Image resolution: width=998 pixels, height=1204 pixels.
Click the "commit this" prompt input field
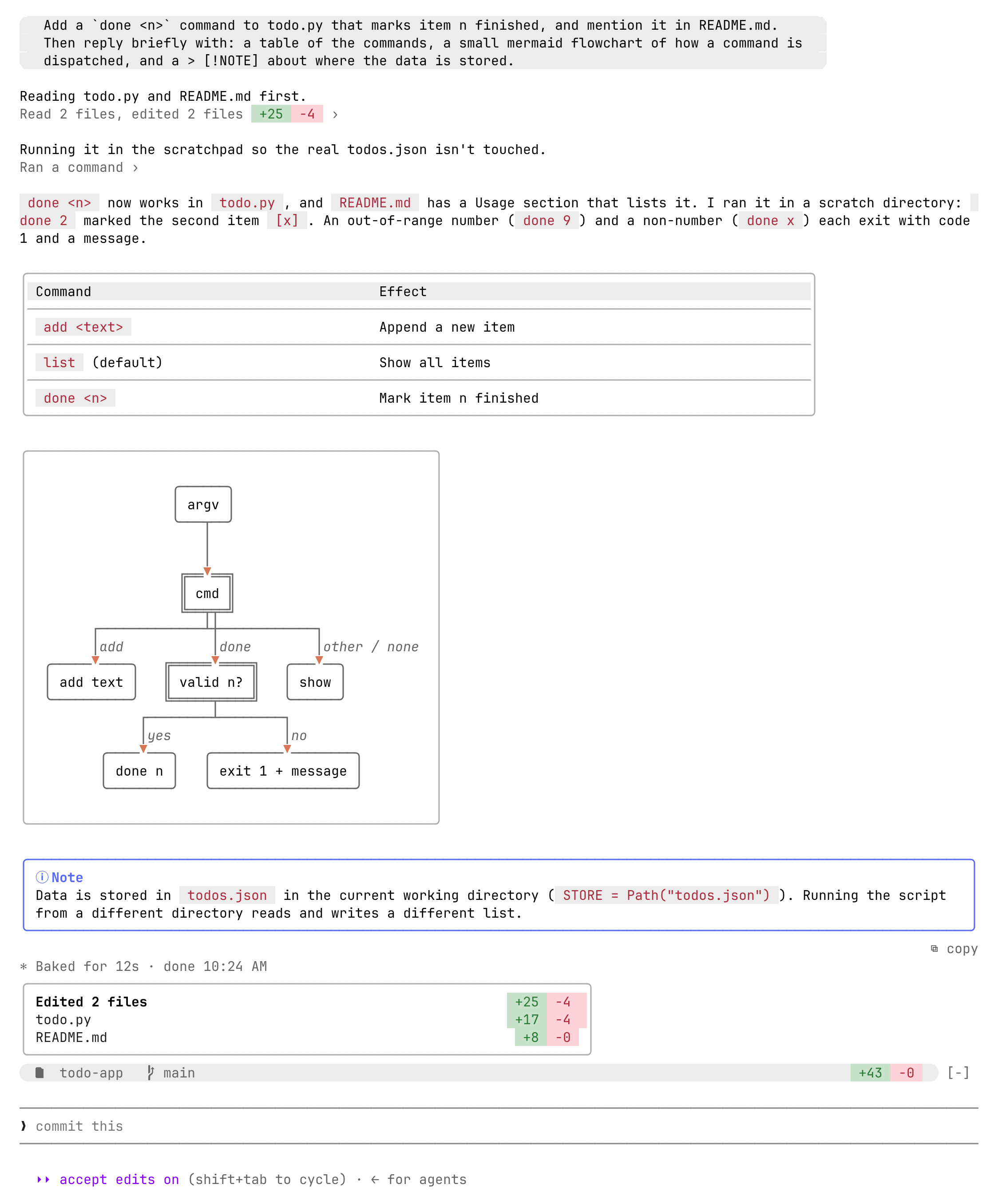coord(499,1126)
